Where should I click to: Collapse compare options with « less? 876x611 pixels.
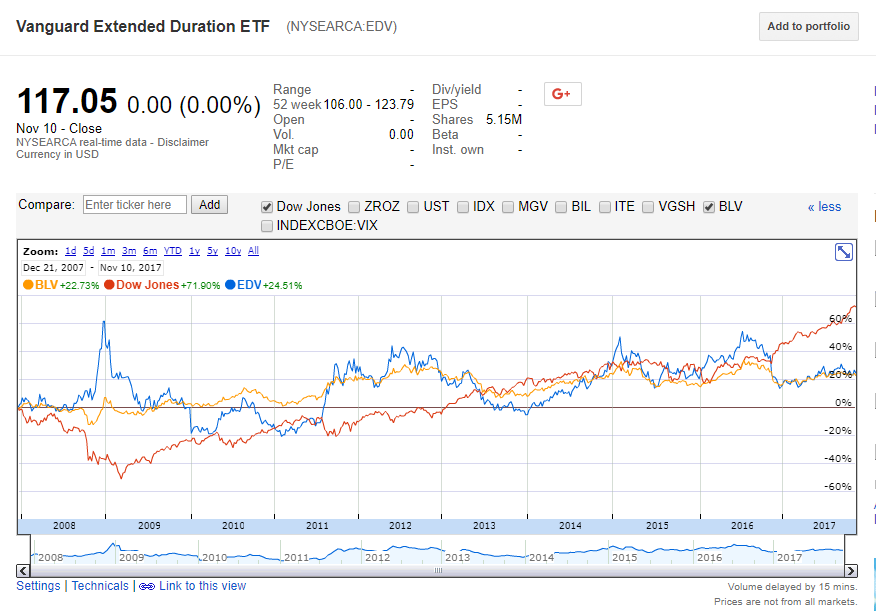pos(824,207)
